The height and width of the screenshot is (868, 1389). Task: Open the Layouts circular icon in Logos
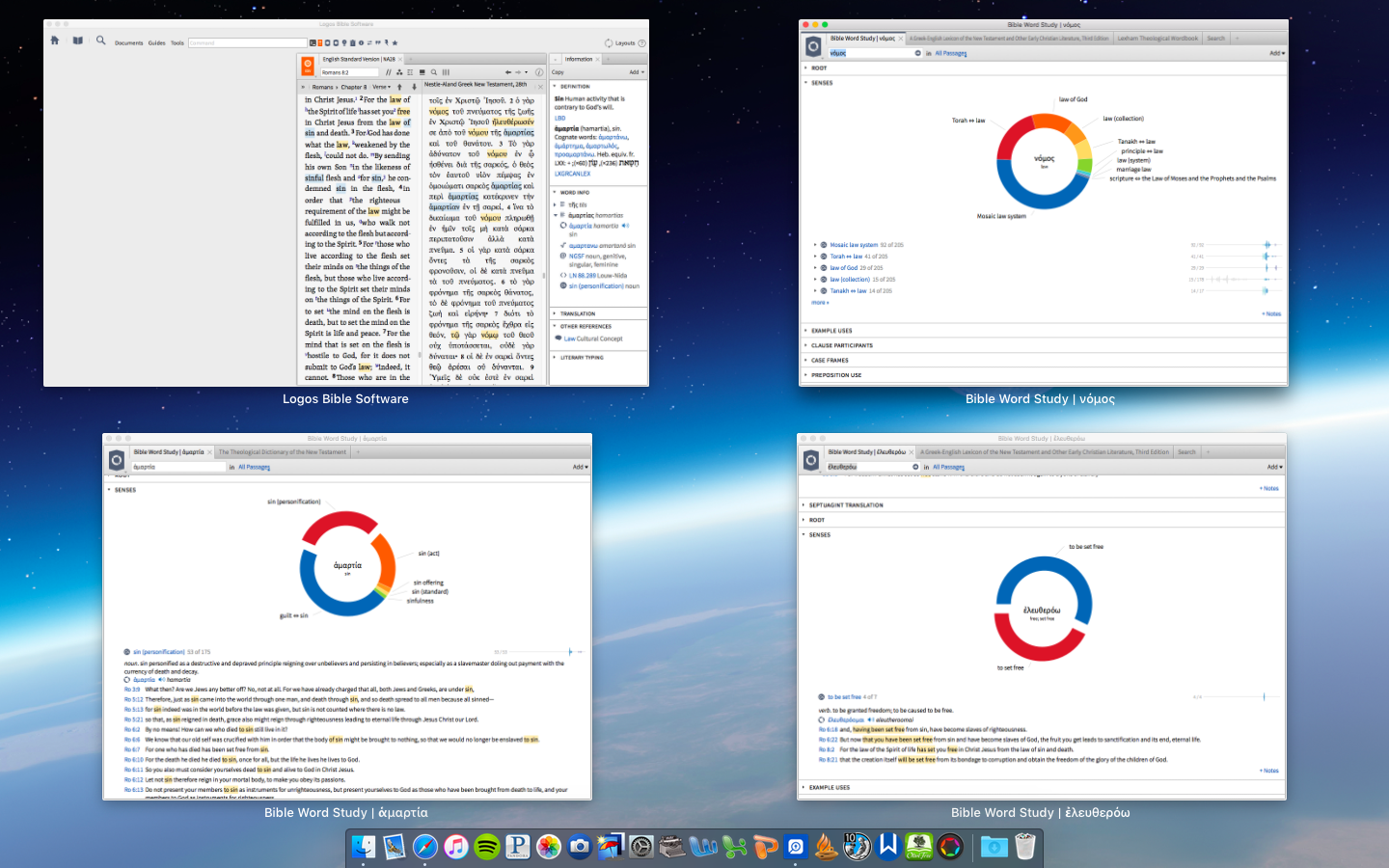pyautogui.click(x=609, y=42)
